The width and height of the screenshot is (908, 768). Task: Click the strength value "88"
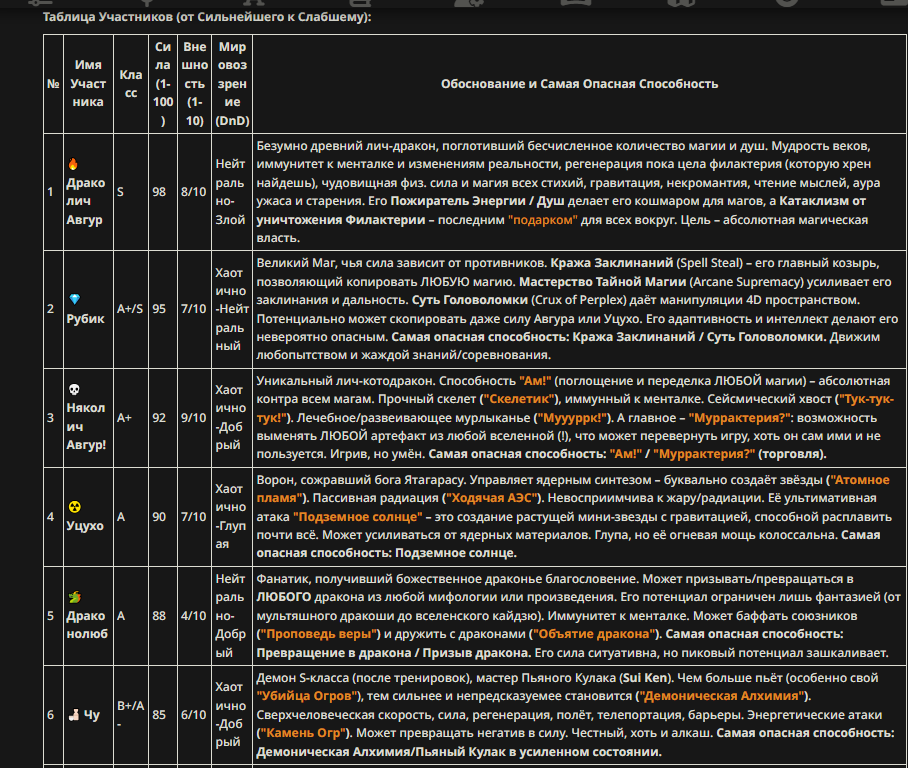159,616
